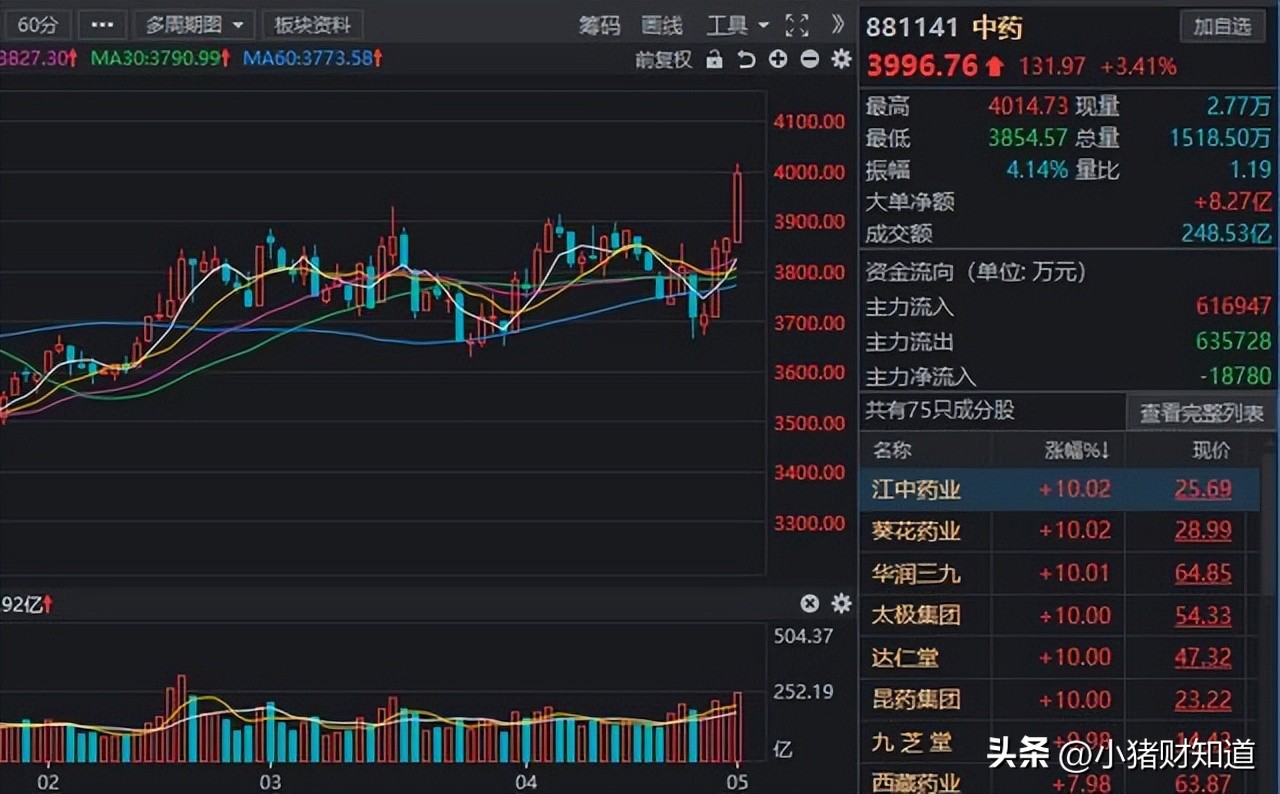Image resolution: width=1280 pixels, height=794 pixels.
Task: Toggle the chart price lock
Action: tap(713, 59)
